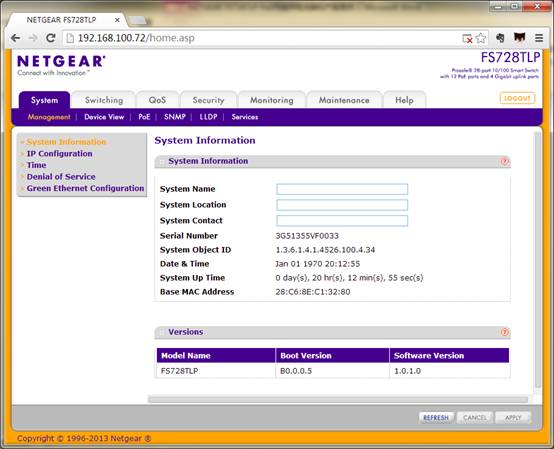The height and width of the screenshot is (449, 554).
Task: Open the System tab
Action: pos(45,100)
